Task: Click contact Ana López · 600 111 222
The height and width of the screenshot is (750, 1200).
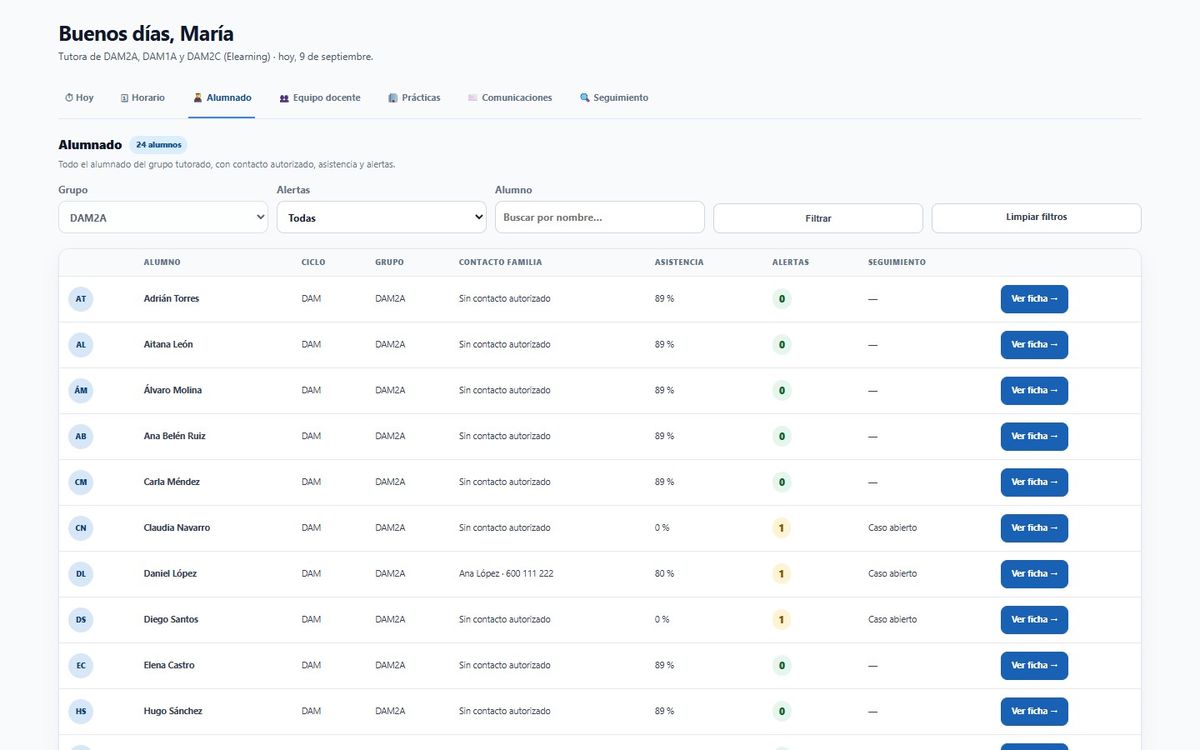Action: click(506, 574)
